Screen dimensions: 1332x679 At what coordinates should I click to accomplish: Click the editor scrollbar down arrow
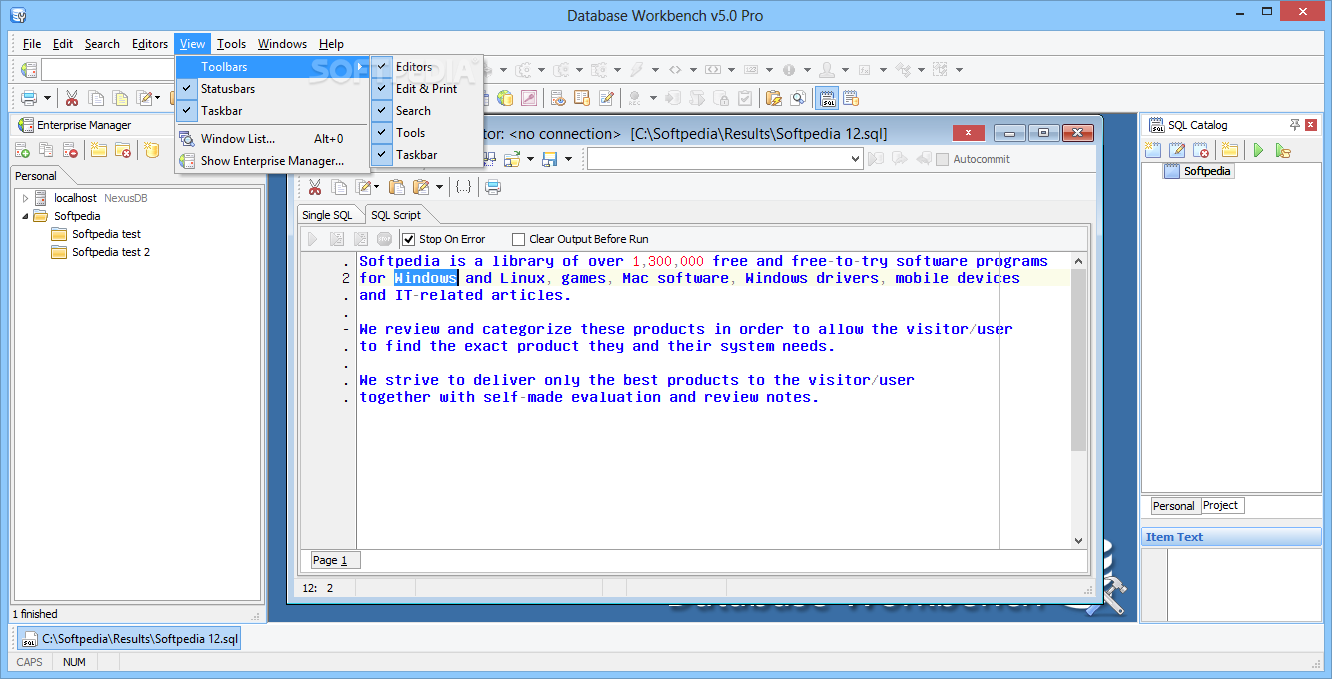click(x=1078, y=541)
